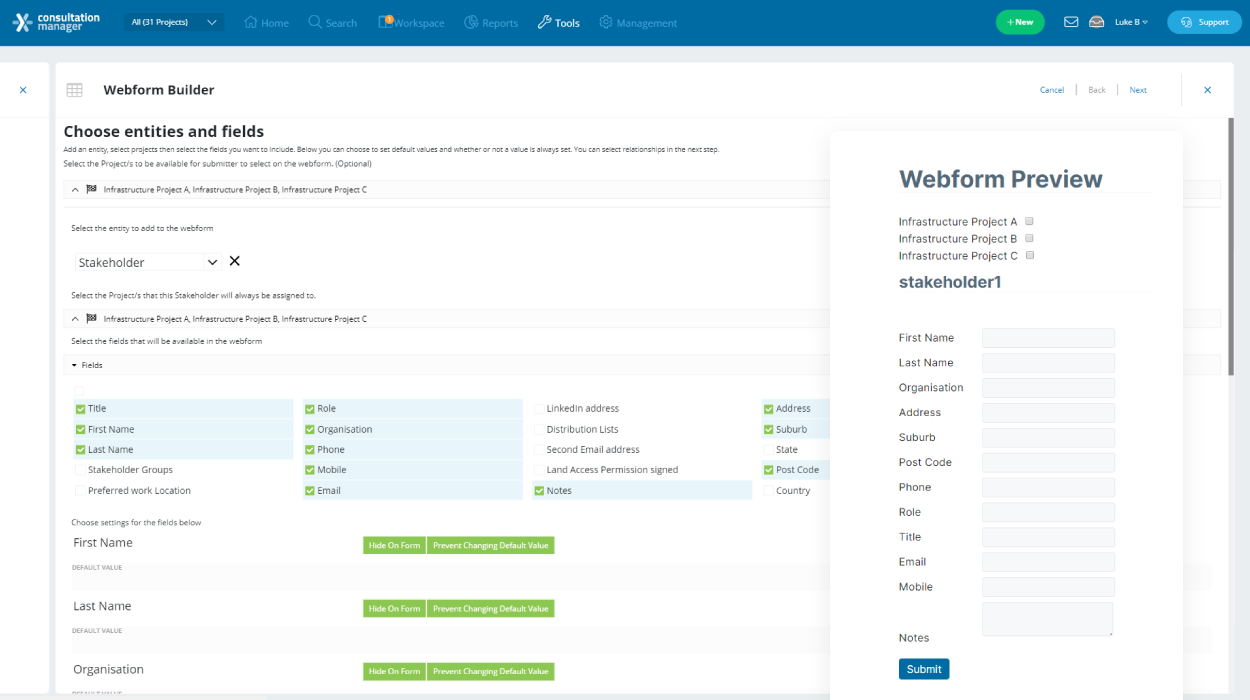Click the preview First Name input
This screenshot has width=1250, height=700.
tap(1048, 338)
